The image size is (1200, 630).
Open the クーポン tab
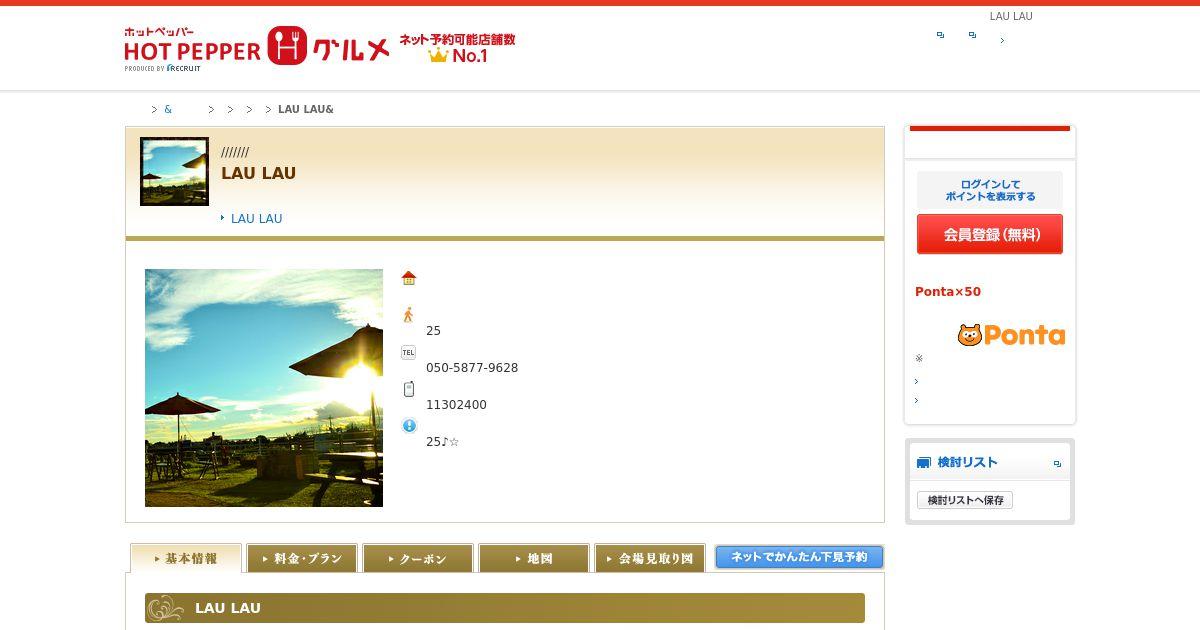418,558
